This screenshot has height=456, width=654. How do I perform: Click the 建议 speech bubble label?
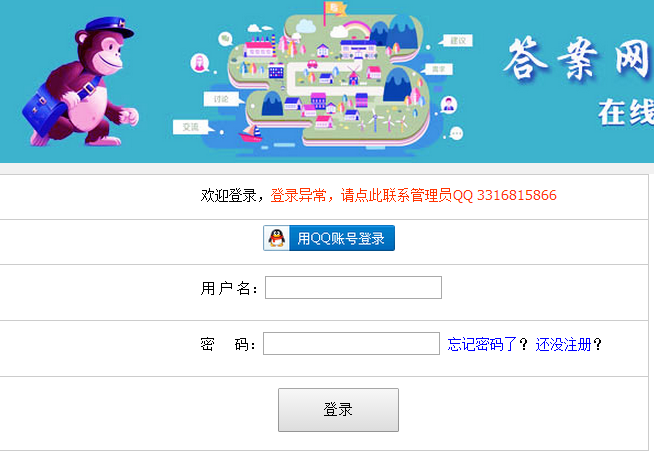click(457, 40)
